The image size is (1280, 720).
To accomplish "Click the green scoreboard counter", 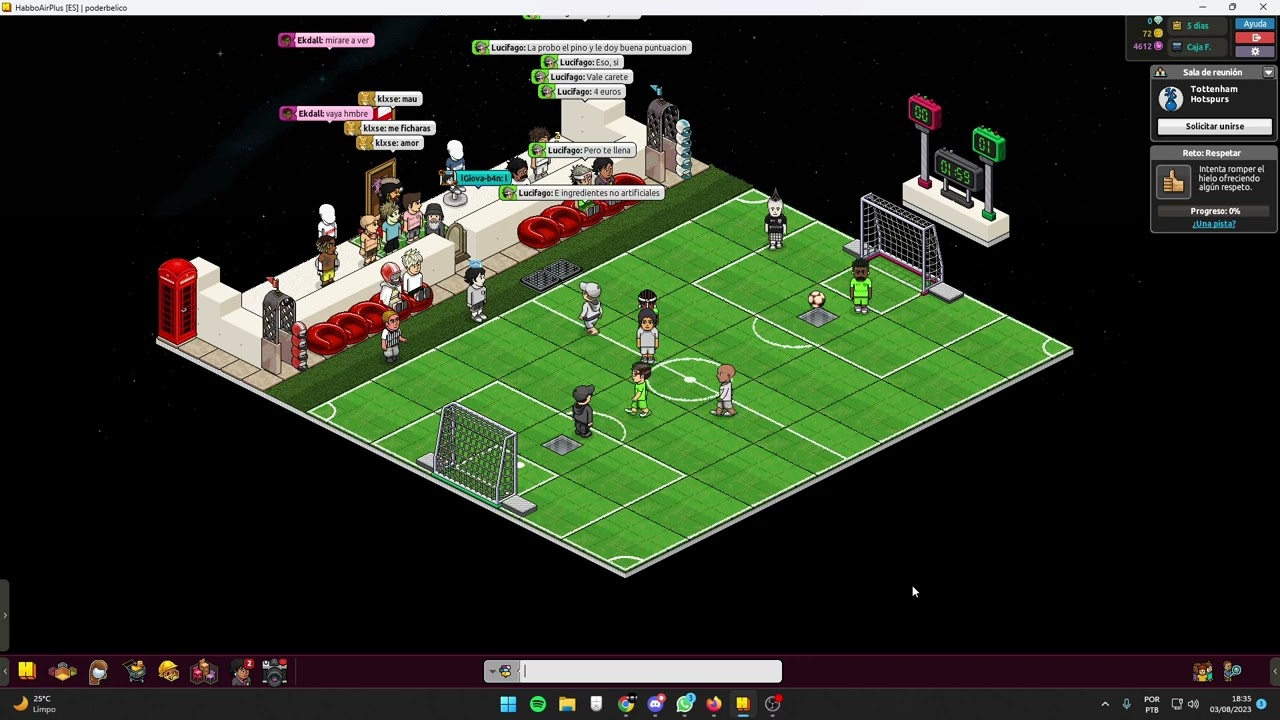I will (988, 146).
